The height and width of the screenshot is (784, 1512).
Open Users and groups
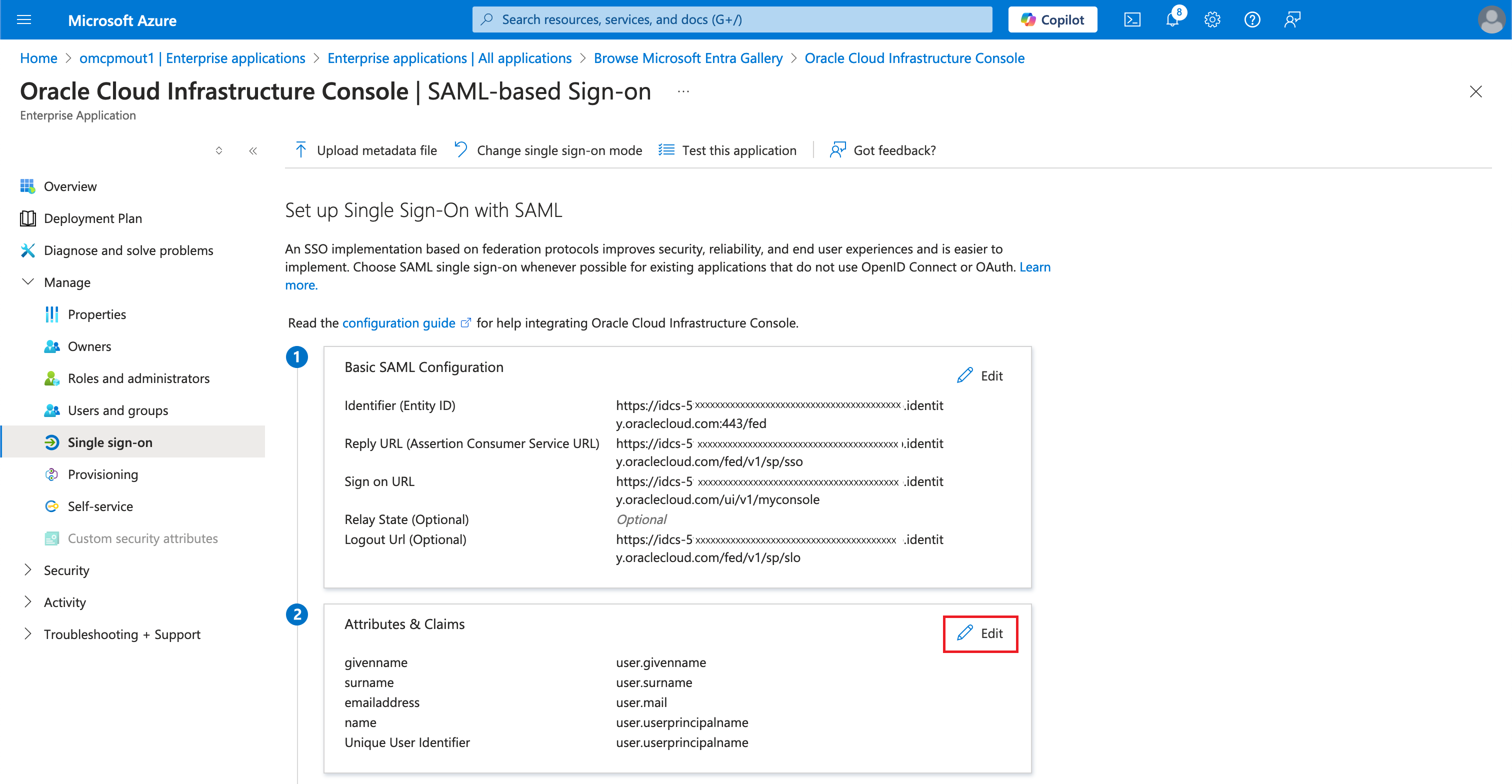(x=117, y=410)
